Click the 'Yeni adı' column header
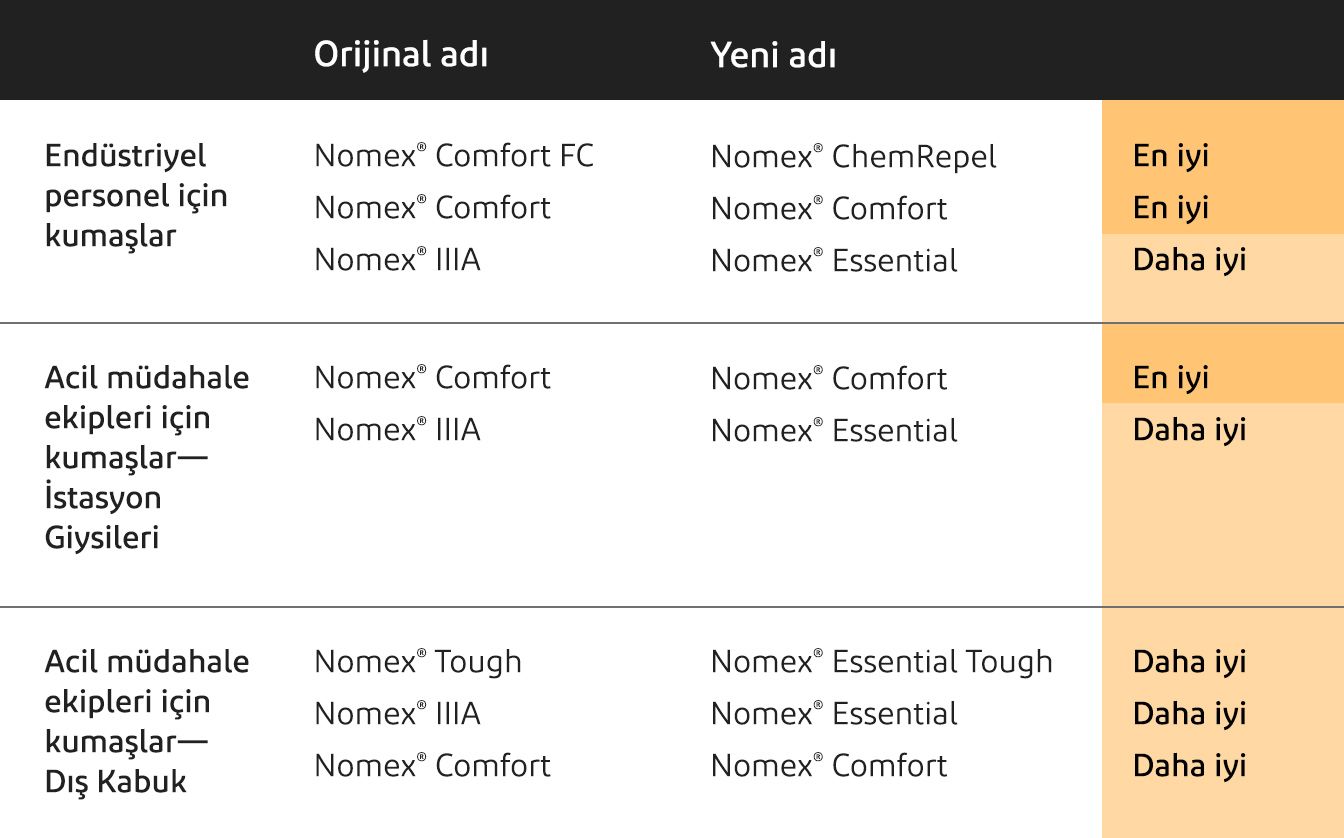The image size is (1344, 838). pyautogui.click(x=773, y=55)
